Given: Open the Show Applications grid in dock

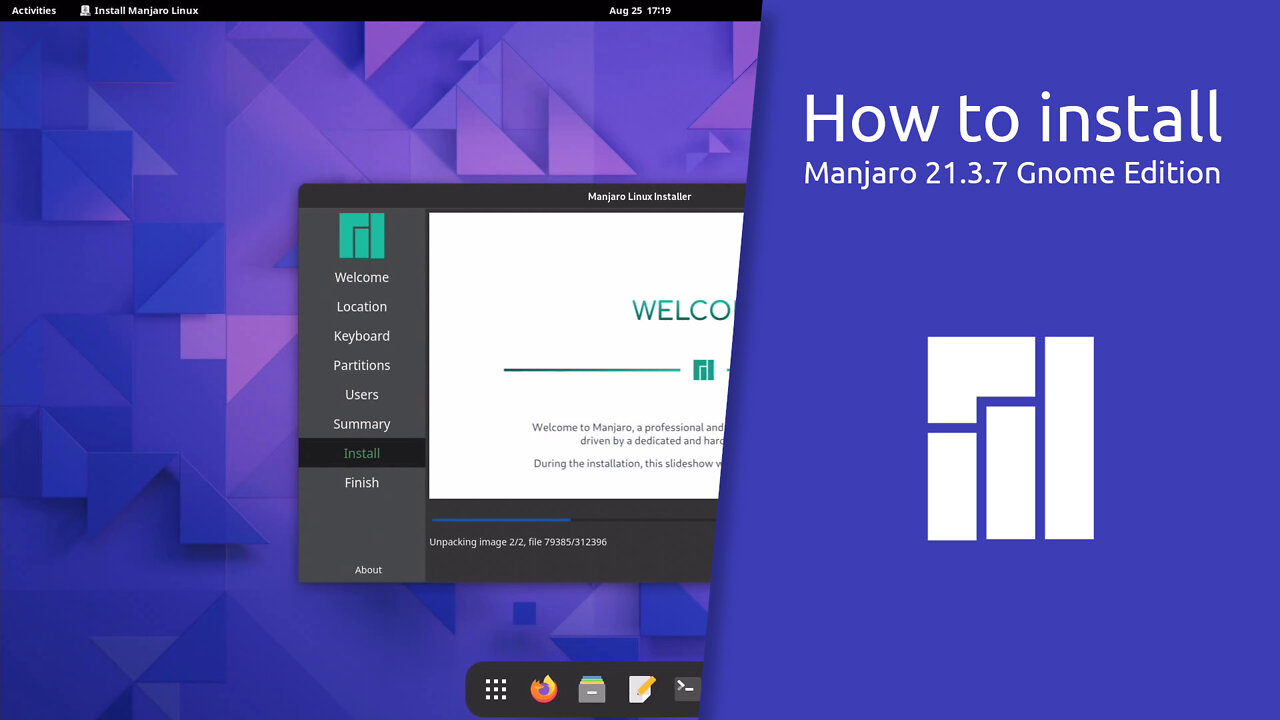Looking at the screenshot, I should (496, 689).
